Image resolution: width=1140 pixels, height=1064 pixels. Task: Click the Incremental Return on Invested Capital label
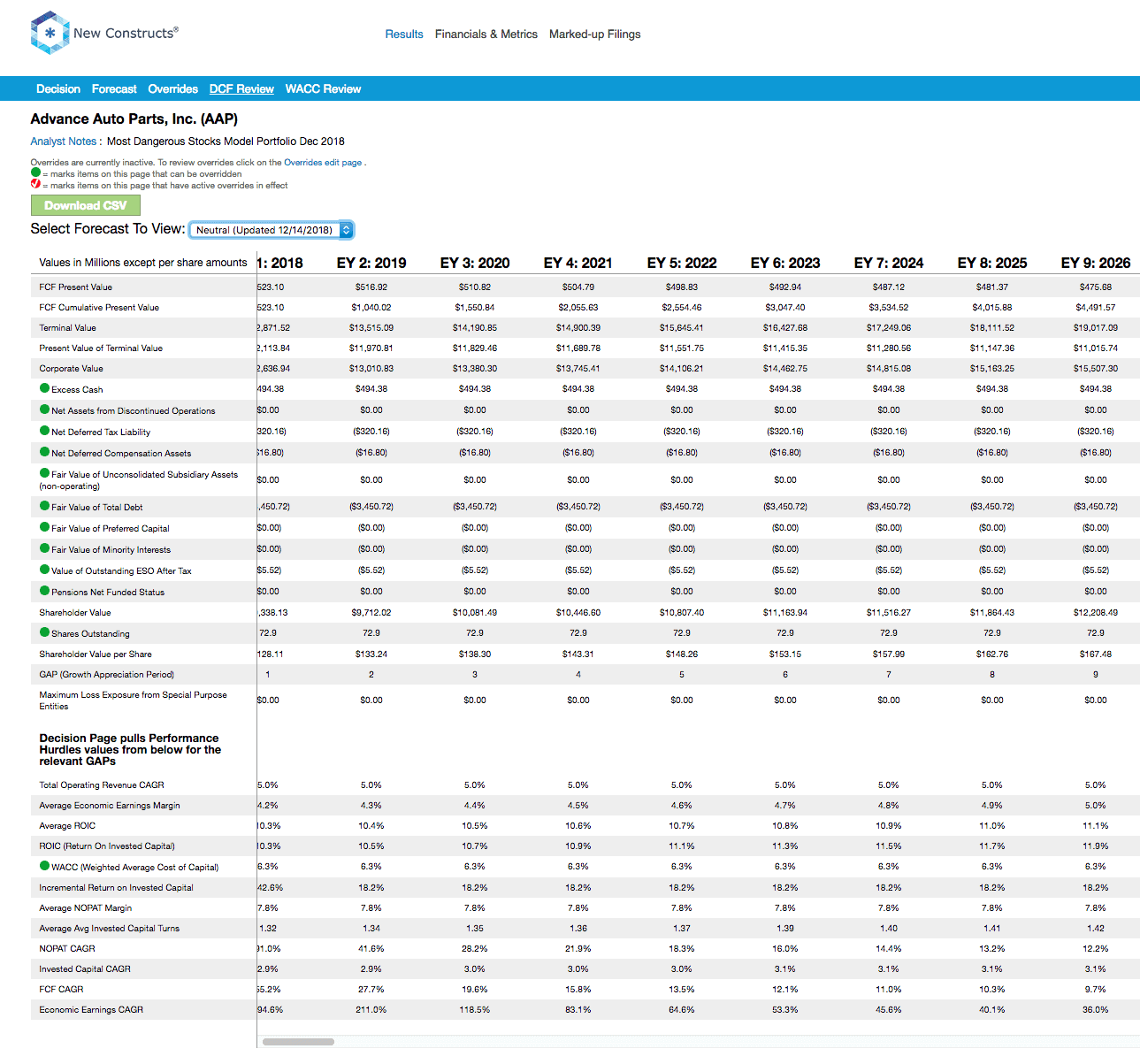click(116, 888)
